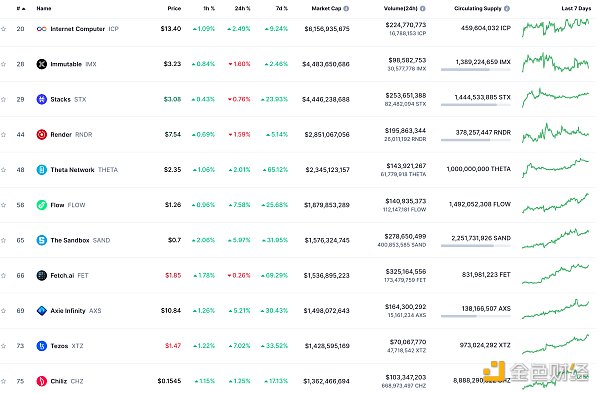Click the Internet Computer ICP logo icon

[x=41, y=29]
